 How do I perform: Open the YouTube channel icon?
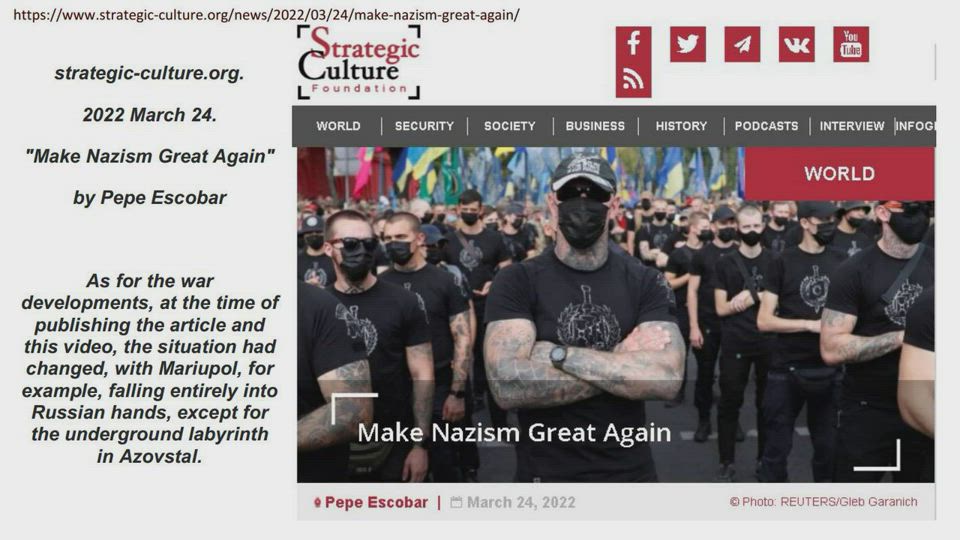(x=851, y=44)
